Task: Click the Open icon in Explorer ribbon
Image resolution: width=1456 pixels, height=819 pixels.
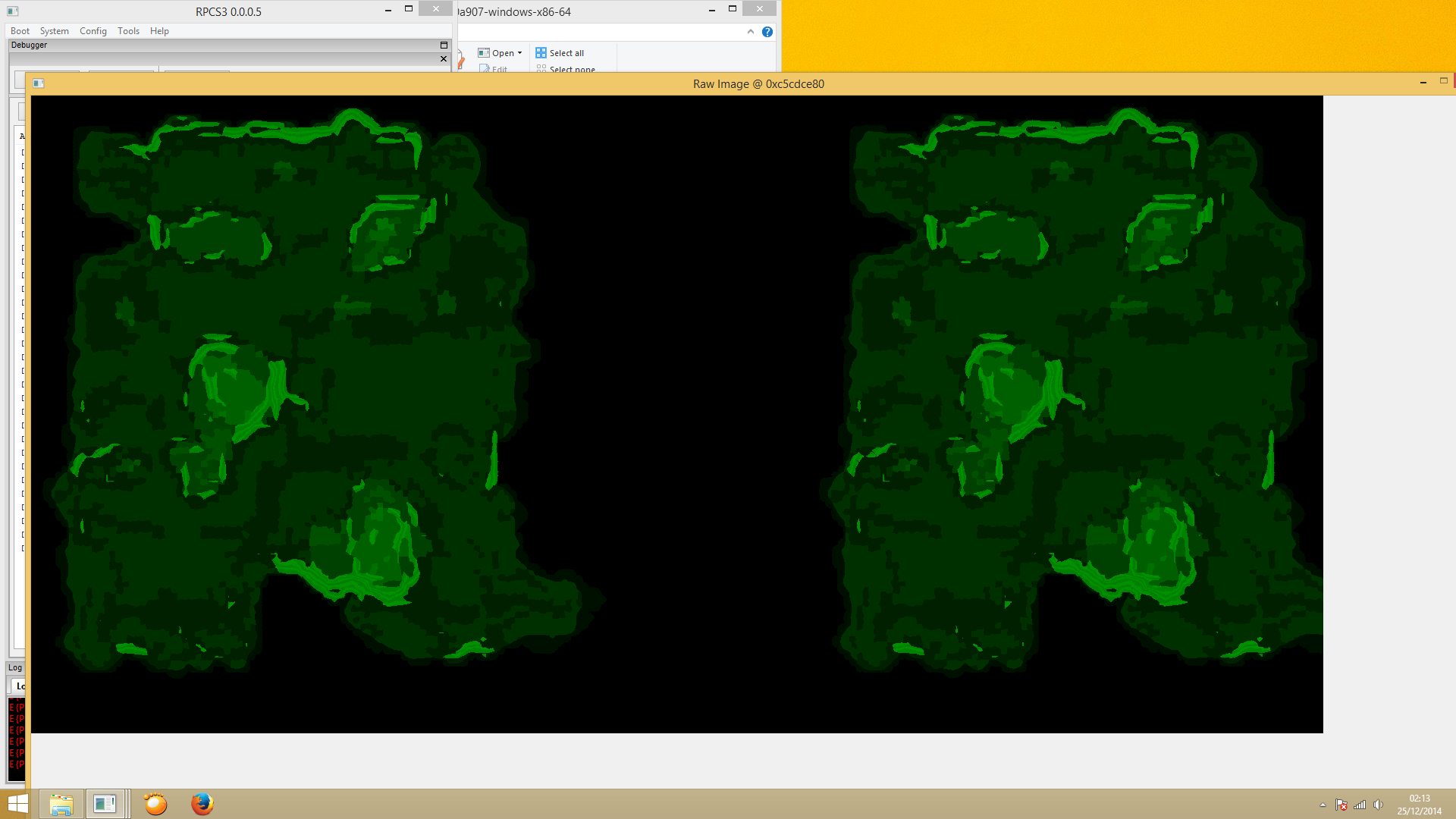Action: 483,53
